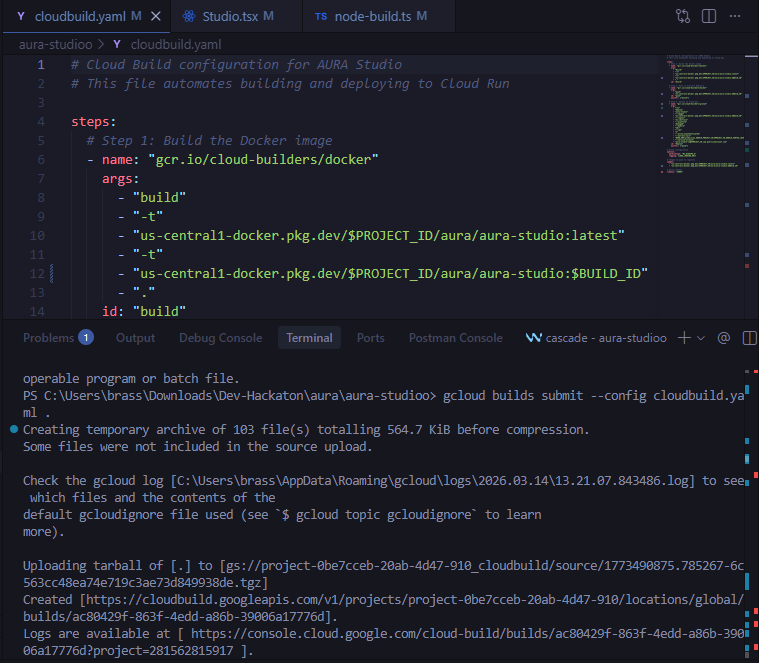
Task: Close the cloudbuild.yaml editor tab
Action: (x=155, y=16)
